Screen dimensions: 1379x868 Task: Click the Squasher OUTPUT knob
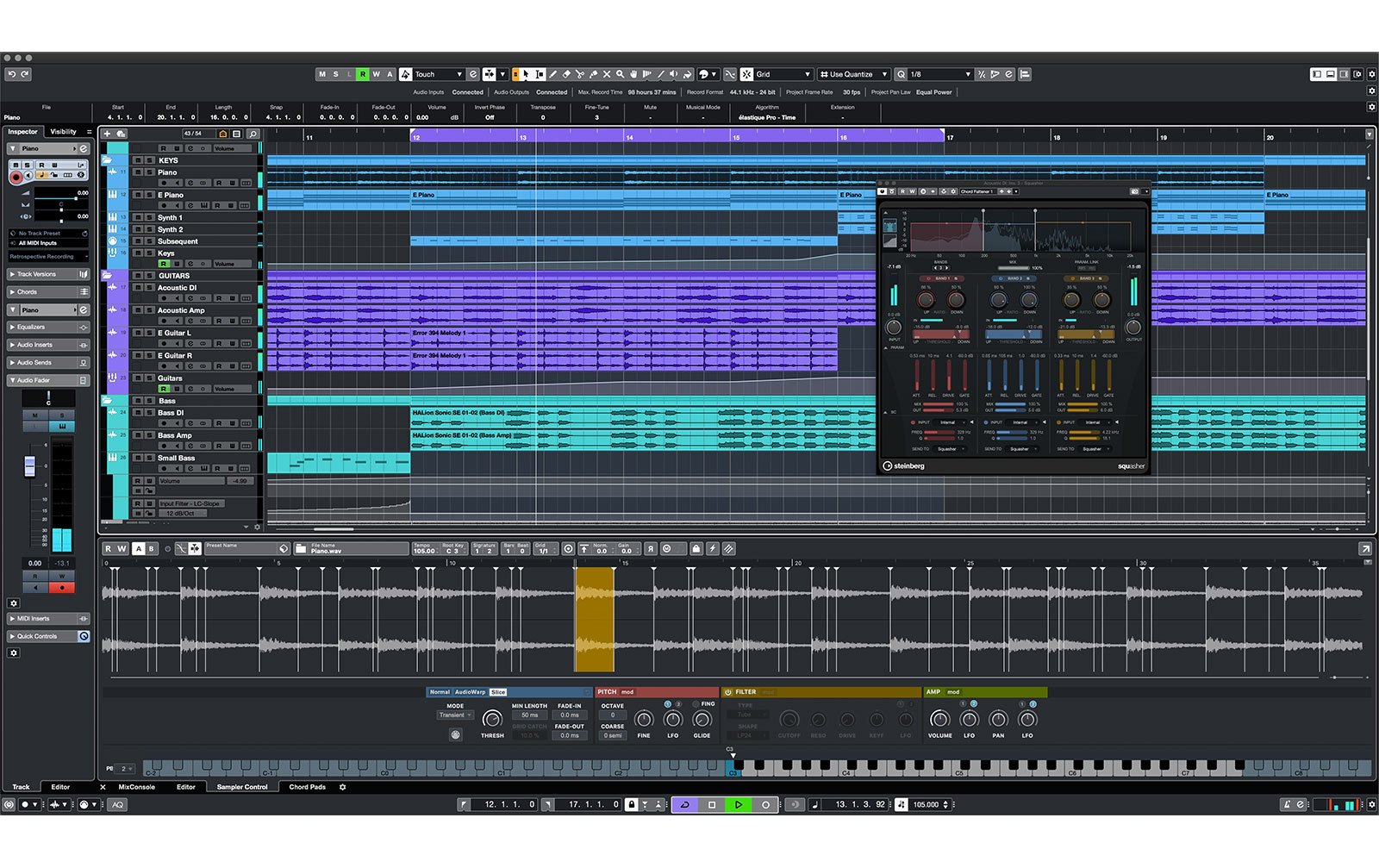pyautogui.click(x=1133, y=328)
